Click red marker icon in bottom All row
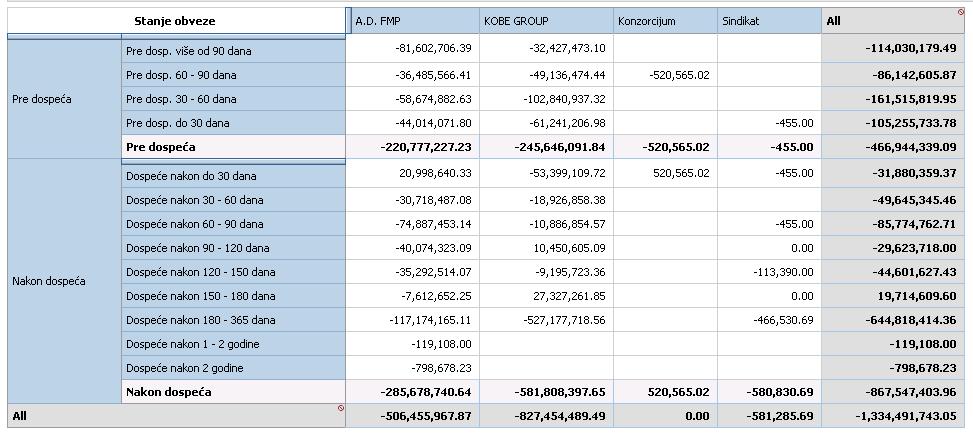The height and width of the screenshot is (435, 973). point(340,408)
